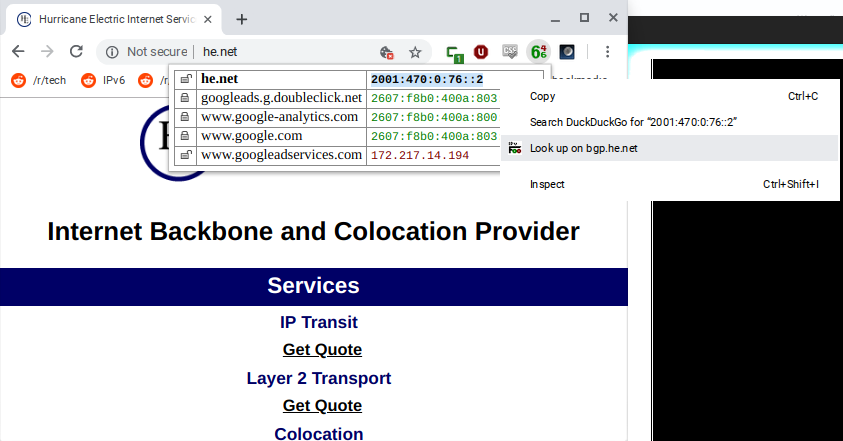This screenshot has height=441, width=843.
Task: Bookmark this page with the star icon
Action: (x=415, y=52)
